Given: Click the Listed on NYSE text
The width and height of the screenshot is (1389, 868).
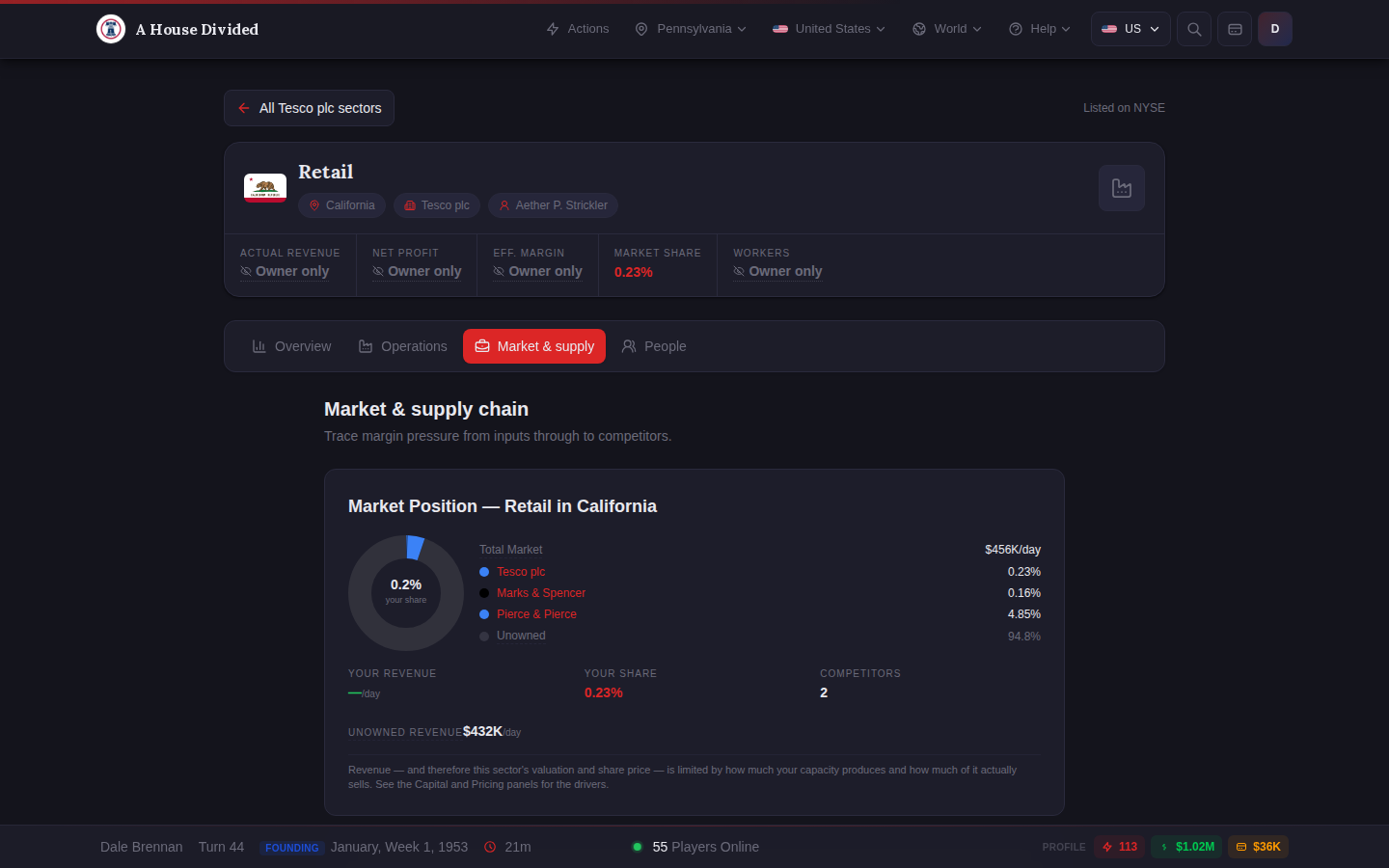Looking at the screenshot, I should click(1124, 108).
